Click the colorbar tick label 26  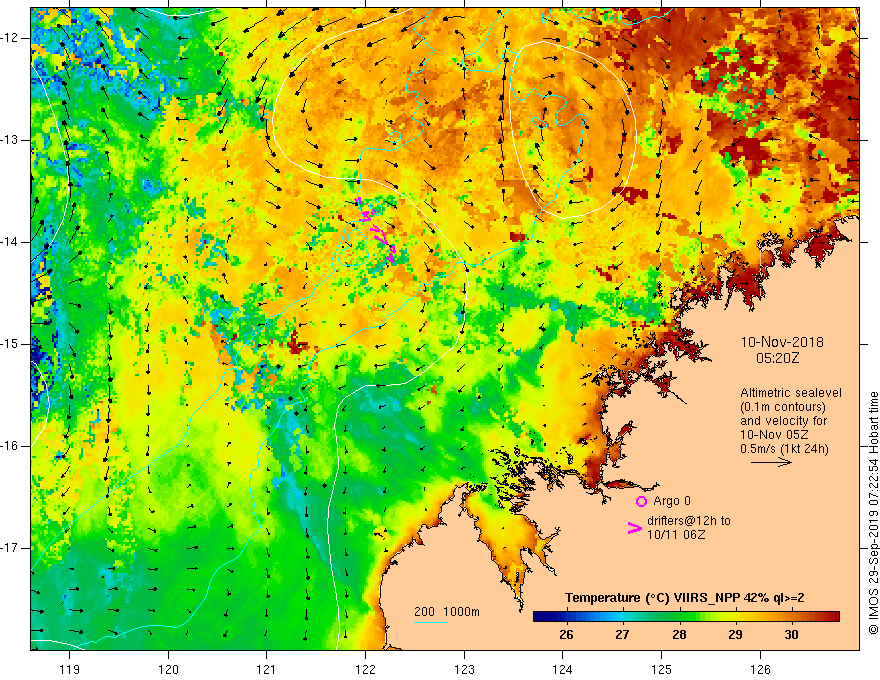click(x=566, y=635)
